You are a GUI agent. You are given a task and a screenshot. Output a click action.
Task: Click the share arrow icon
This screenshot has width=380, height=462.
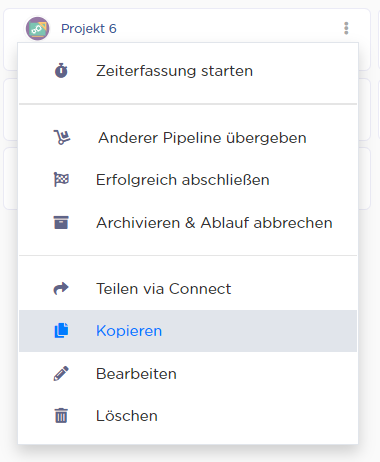[61, 288]
